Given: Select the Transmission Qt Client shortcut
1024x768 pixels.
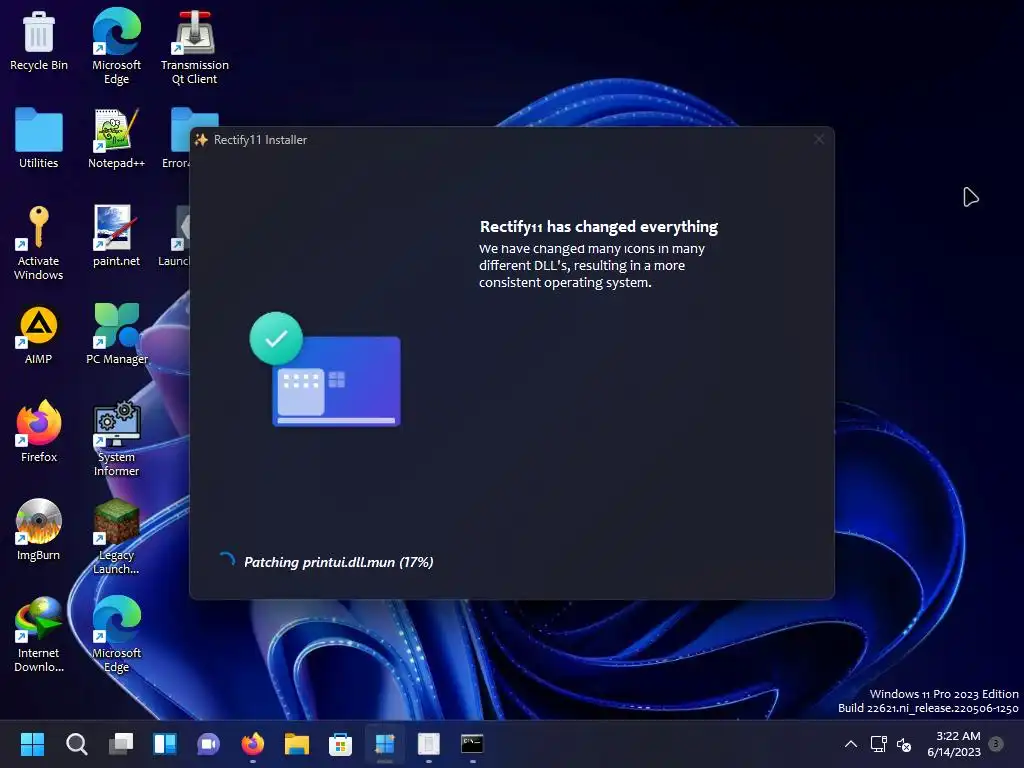Looking at the screenshot, I should tap(195, 47).
